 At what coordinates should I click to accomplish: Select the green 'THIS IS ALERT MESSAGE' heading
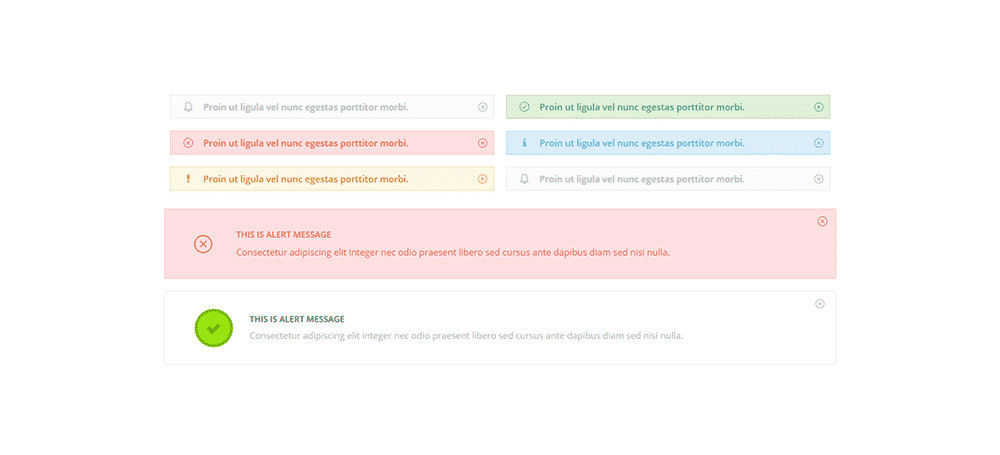tap(297, 318)
